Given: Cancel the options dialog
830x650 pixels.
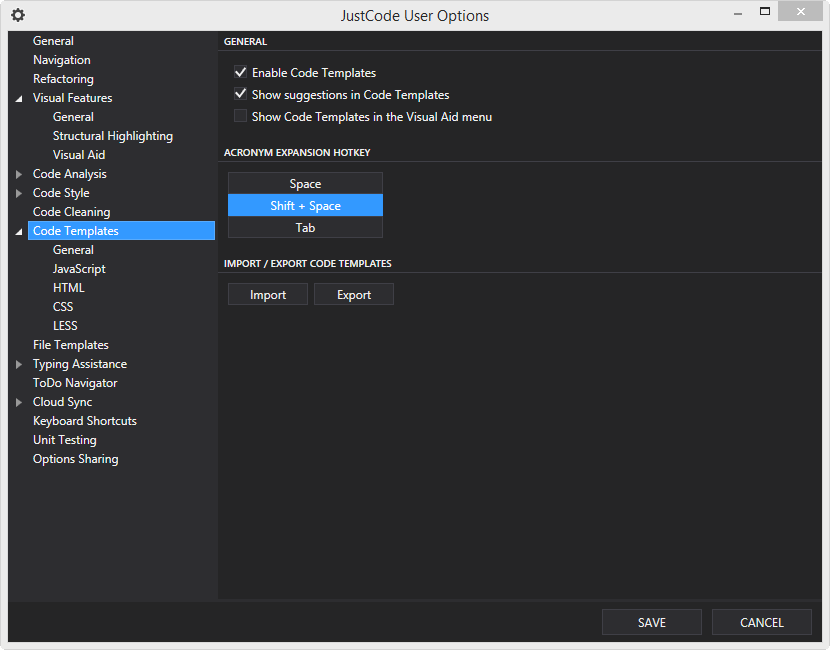Looking at the screenshot, I should point(762,622).
